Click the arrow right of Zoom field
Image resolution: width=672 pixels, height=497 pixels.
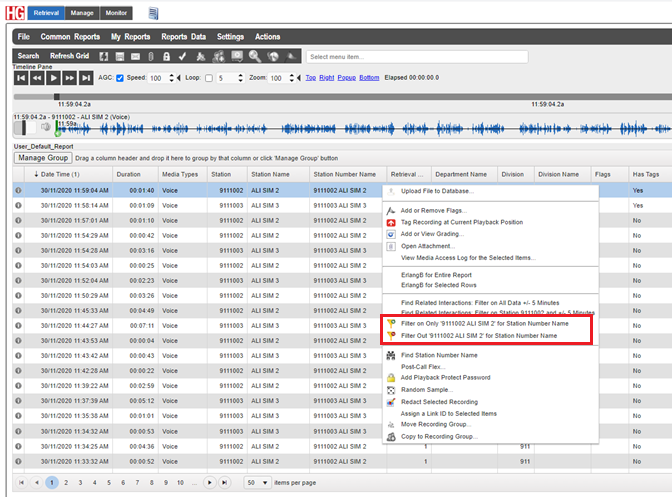(299, 78)
